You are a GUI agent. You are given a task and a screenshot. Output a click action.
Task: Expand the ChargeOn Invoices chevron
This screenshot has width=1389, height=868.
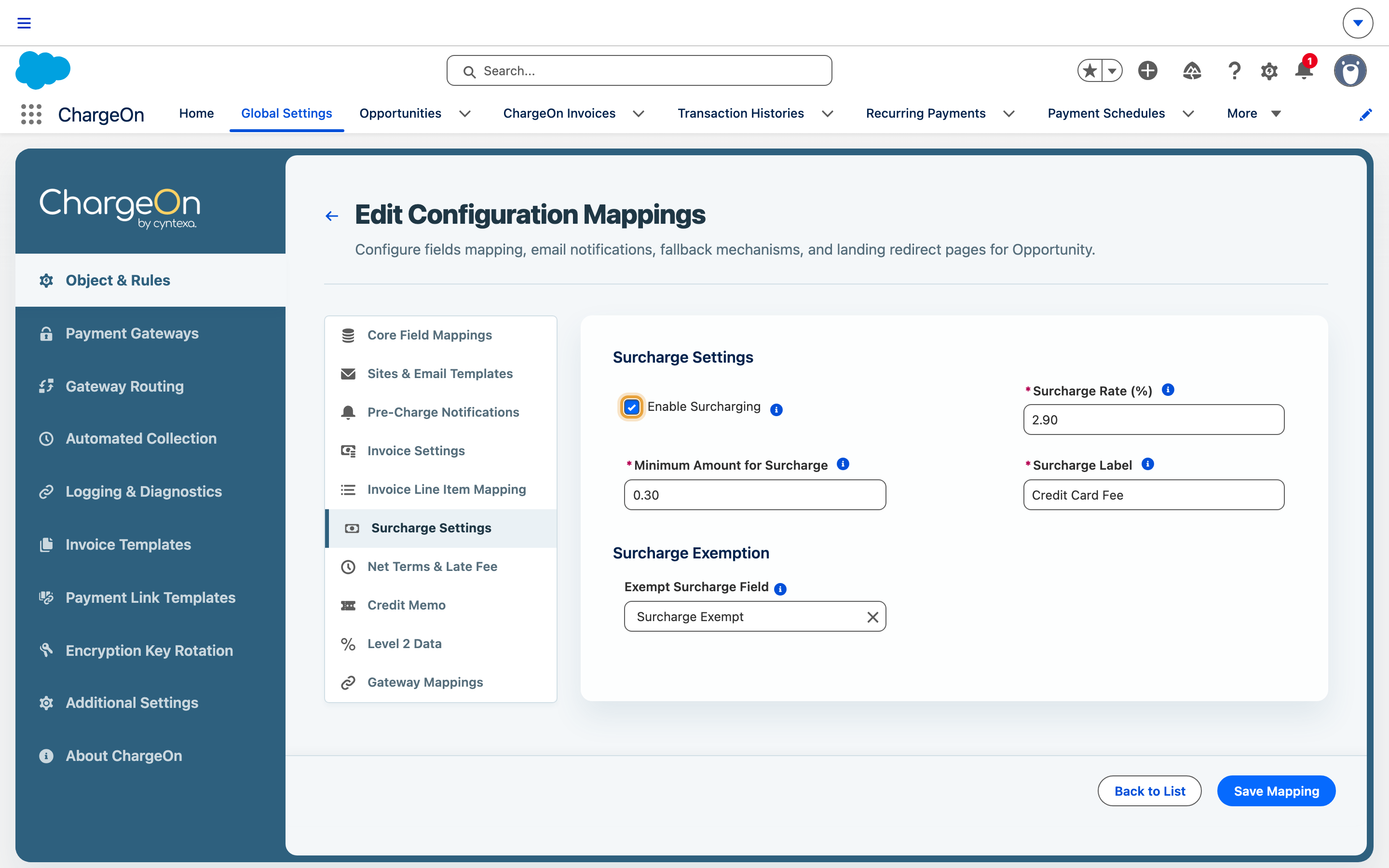638,114
